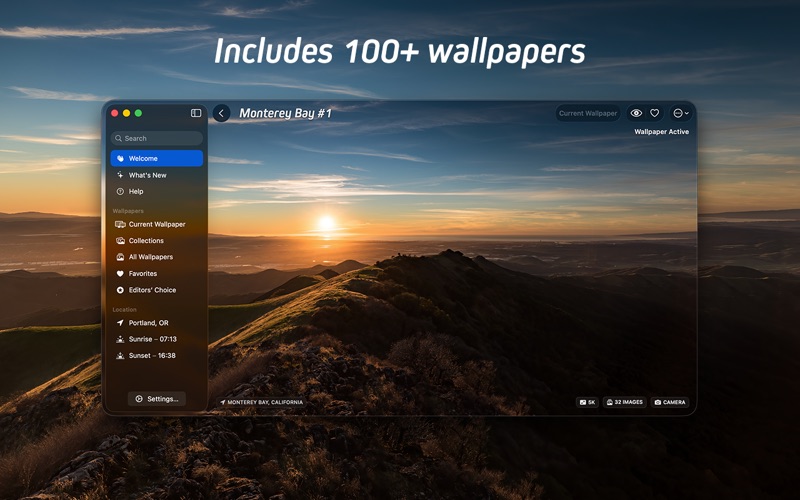Click the location arrow icon beside Portland
The width and height of the screenshot is (800, 500).
[120, 322]
